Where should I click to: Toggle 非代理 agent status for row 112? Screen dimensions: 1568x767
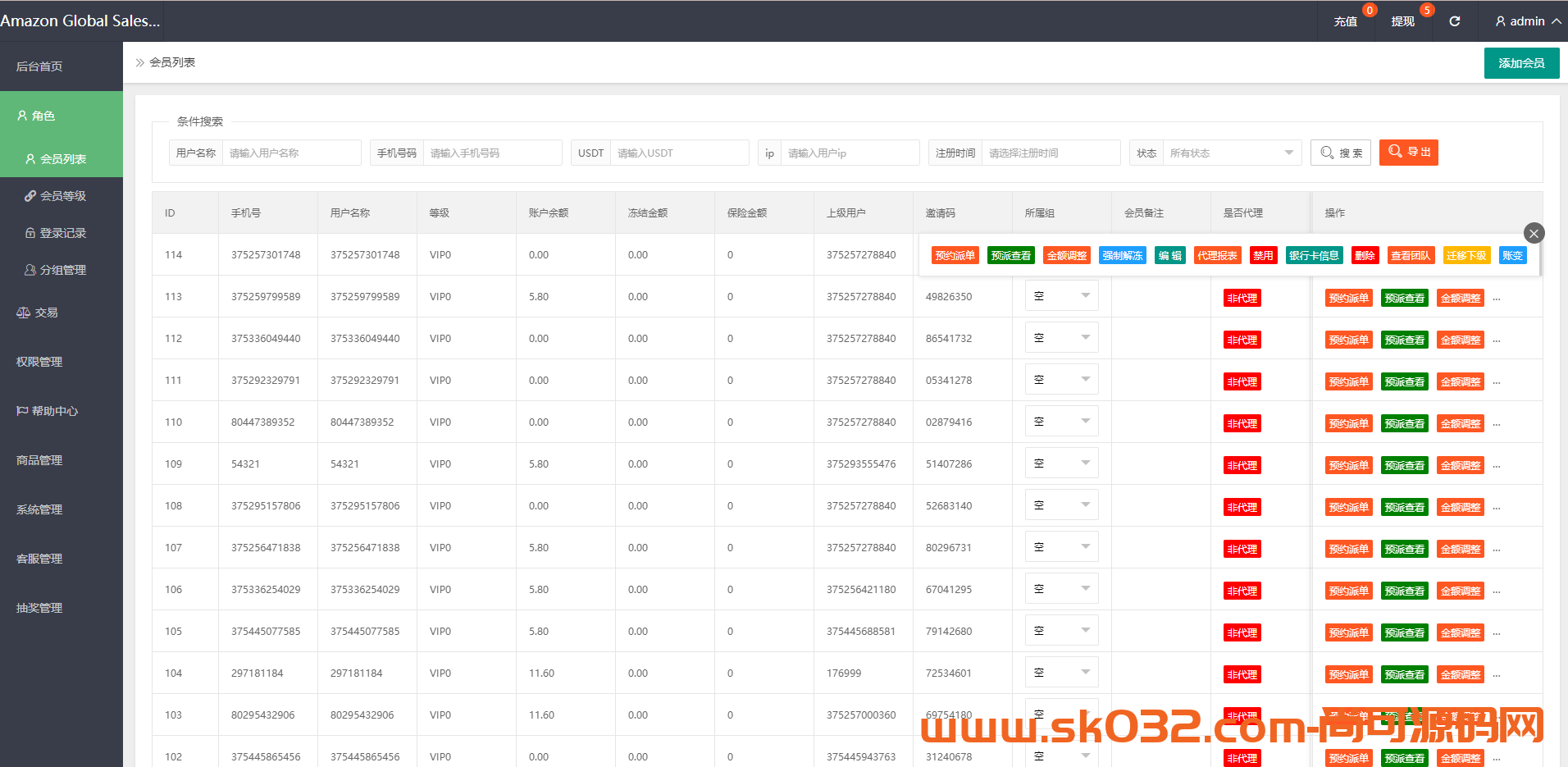click(1242, 340)
